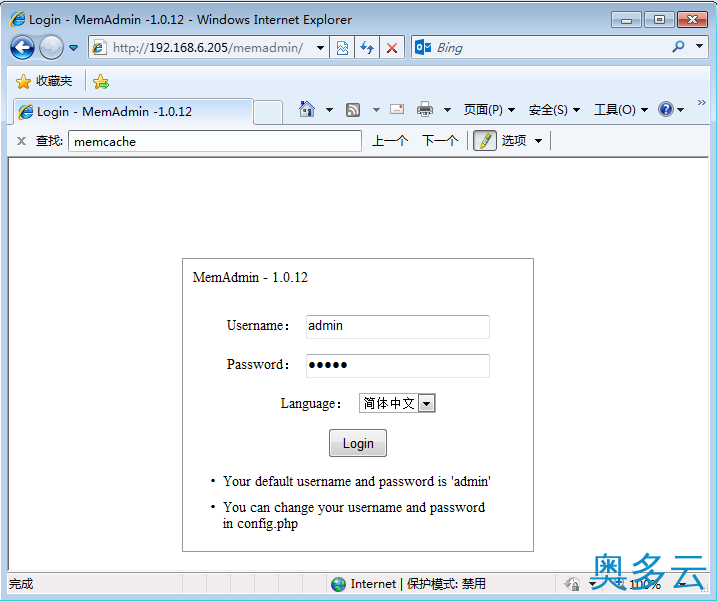The height and width of the screenshot is (601, 717).
Task: Expand the address bar history dropdown
Action: (321, 48)
